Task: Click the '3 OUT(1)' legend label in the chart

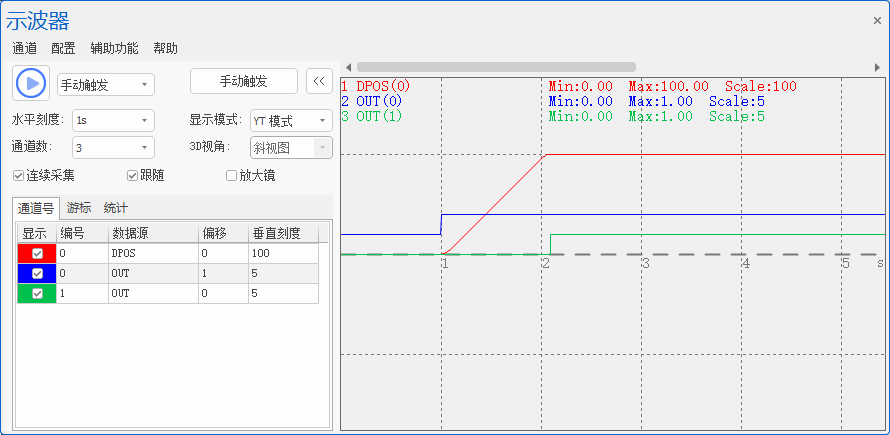Action: (x=372, y=116)
